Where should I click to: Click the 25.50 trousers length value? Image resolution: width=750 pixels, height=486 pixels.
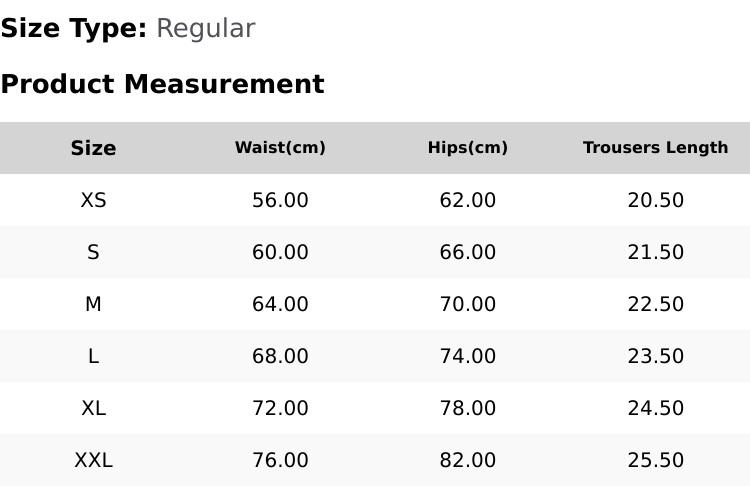655,460
